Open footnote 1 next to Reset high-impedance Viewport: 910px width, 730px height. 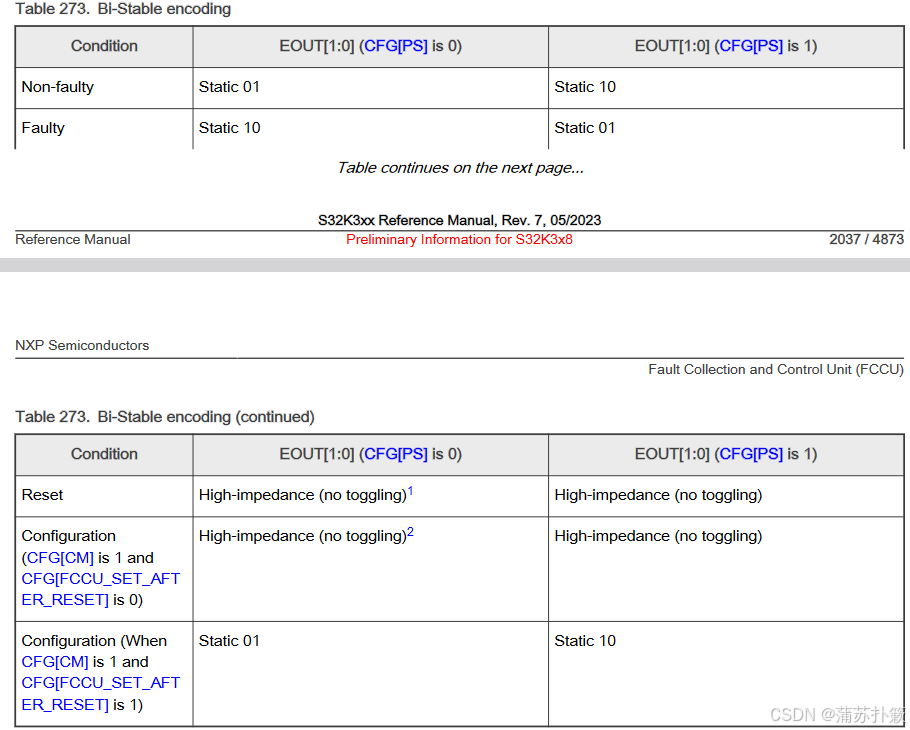click(410, 491)
